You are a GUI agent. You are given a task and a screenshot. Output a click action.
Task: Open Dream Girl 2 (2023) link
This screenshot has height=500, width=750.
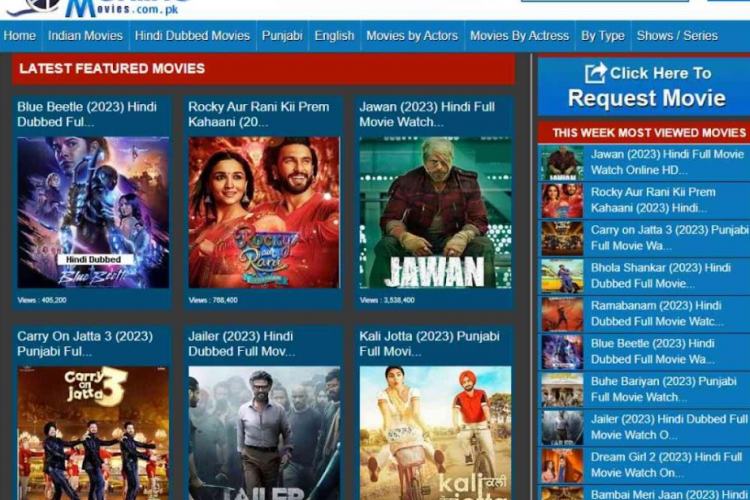pos(667,465)
